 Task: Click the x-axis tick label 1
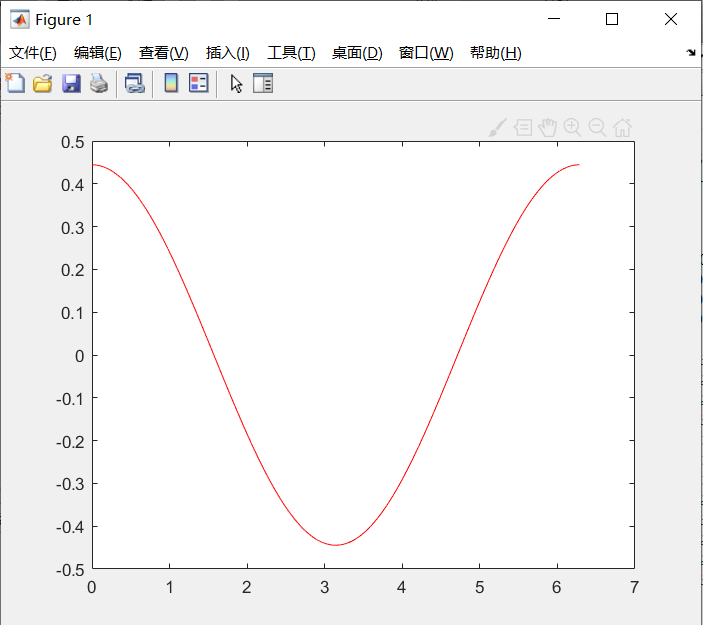[169, 587]
